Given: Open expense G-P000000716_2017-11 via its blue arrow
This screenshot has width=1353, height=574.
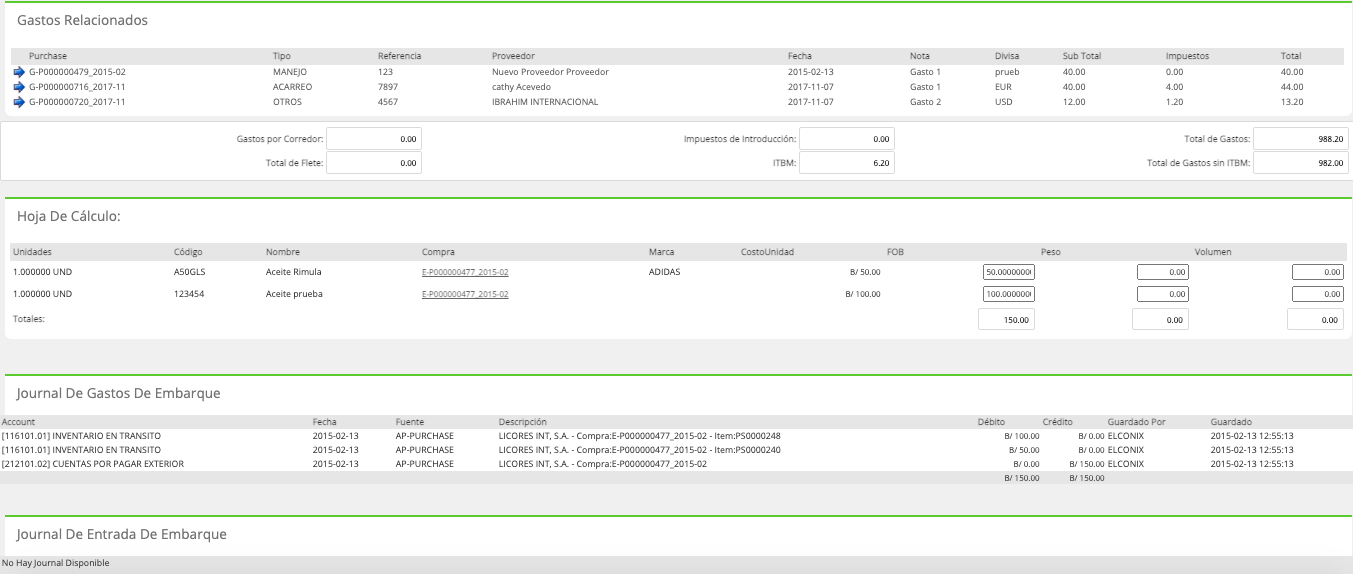Looking at the screenshot, I should 19,87.
